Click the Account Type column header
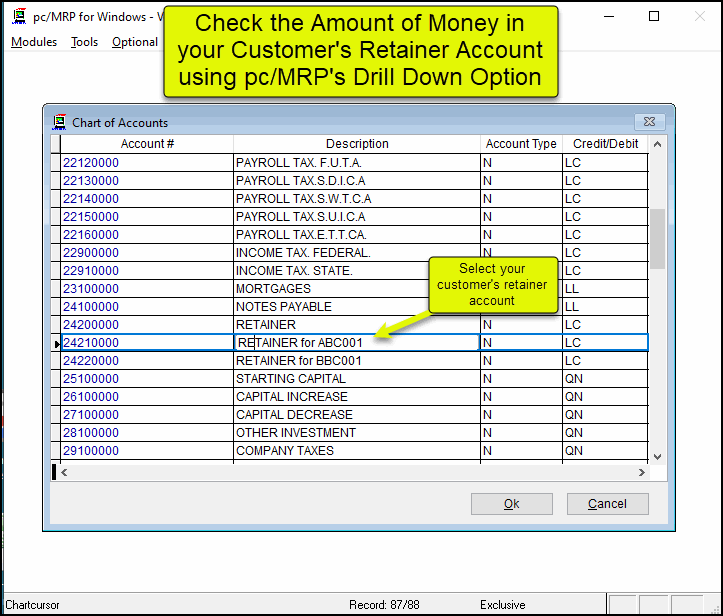 tap(521, 144)
